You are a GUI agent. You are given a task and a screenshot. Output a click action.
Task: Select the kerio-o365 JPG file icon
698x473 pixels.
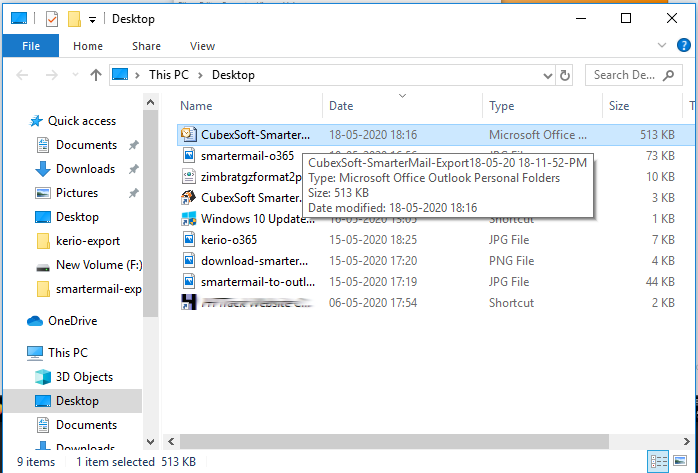pyautogui.click(x=188, y=239)
